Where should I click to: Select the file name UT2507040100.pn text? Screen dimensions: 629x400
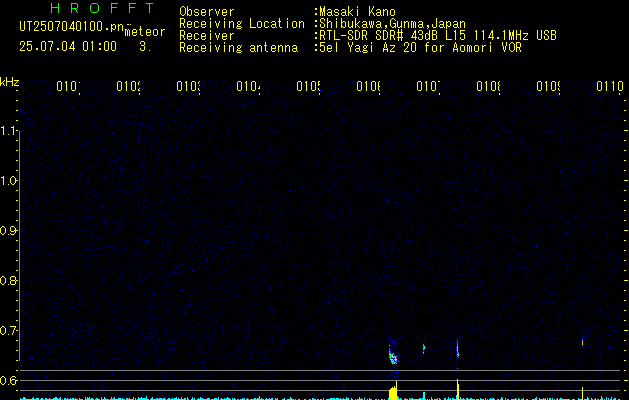coord(72,27)
